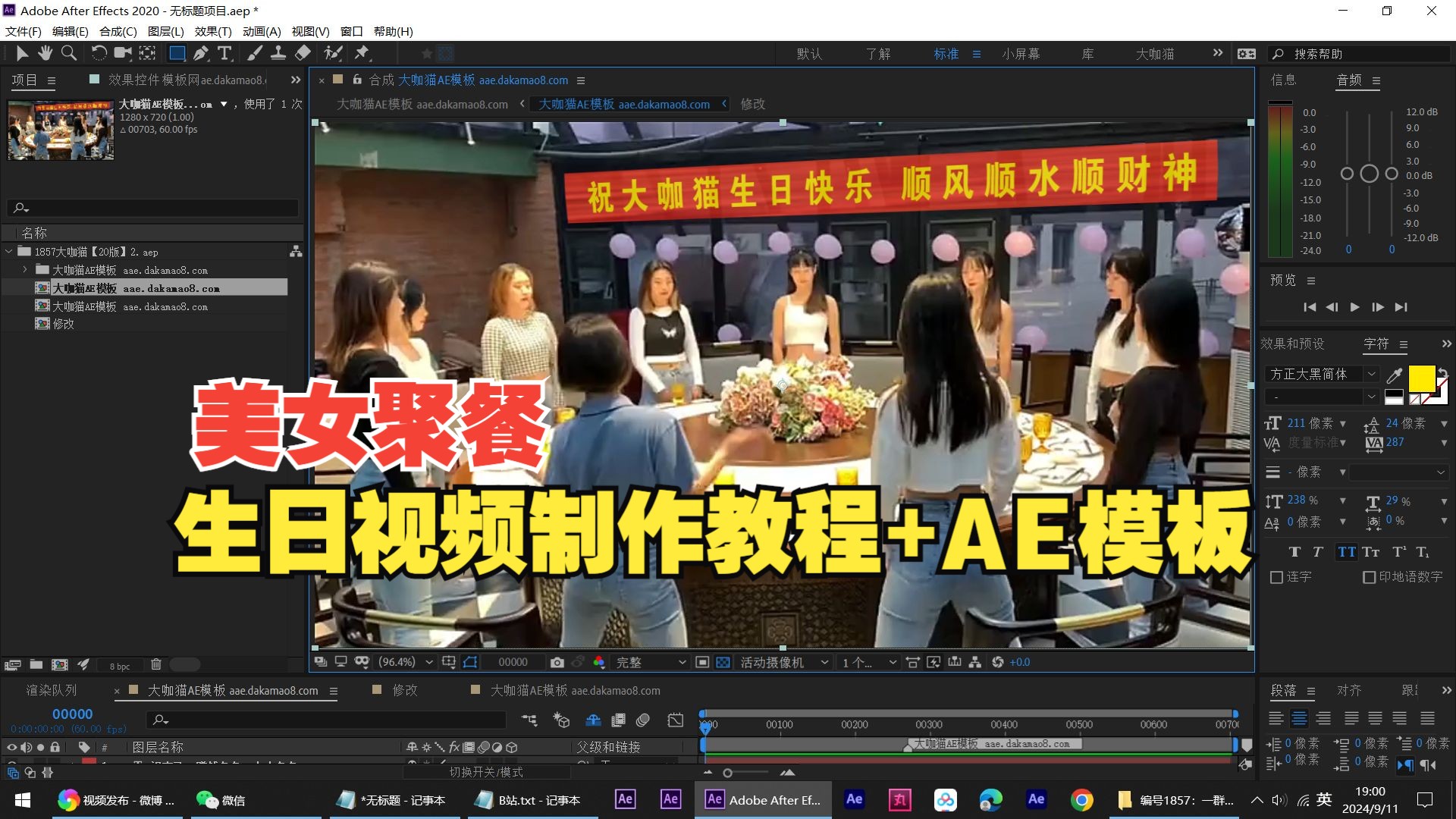This screenshot has width=1456, height=819.
Task: Switch to the 小屏幕 workspace
Action: click(1021, 54)
